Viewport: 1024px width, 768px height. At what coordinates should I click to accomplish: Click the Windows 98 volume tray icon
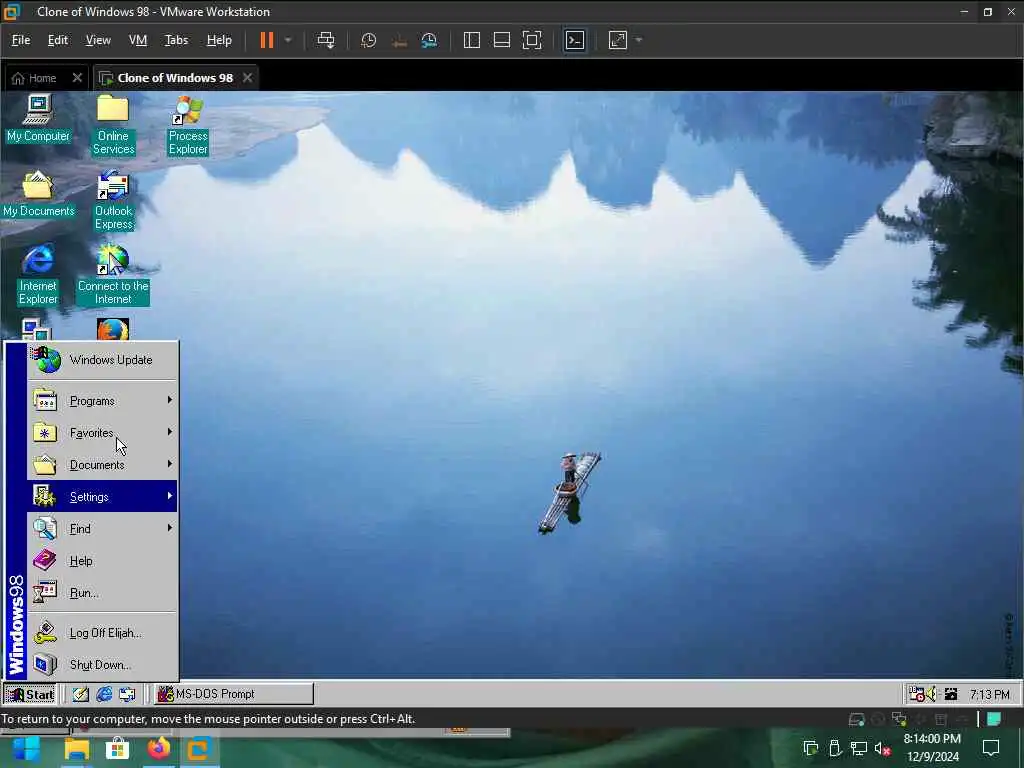[x=932, y=694]
